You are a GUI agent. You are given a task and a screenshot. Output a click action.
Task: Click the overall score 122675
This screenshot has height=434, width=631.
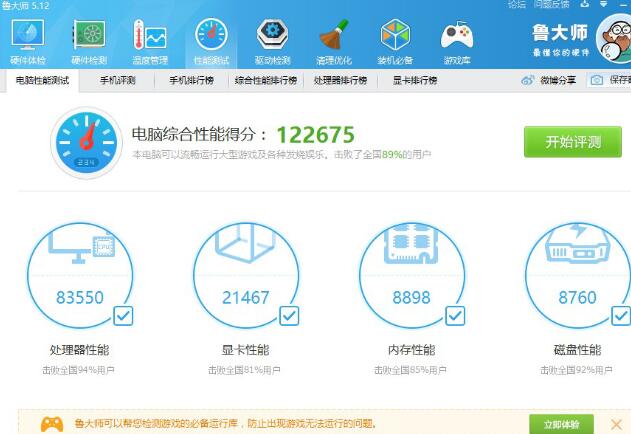[316, 134]
